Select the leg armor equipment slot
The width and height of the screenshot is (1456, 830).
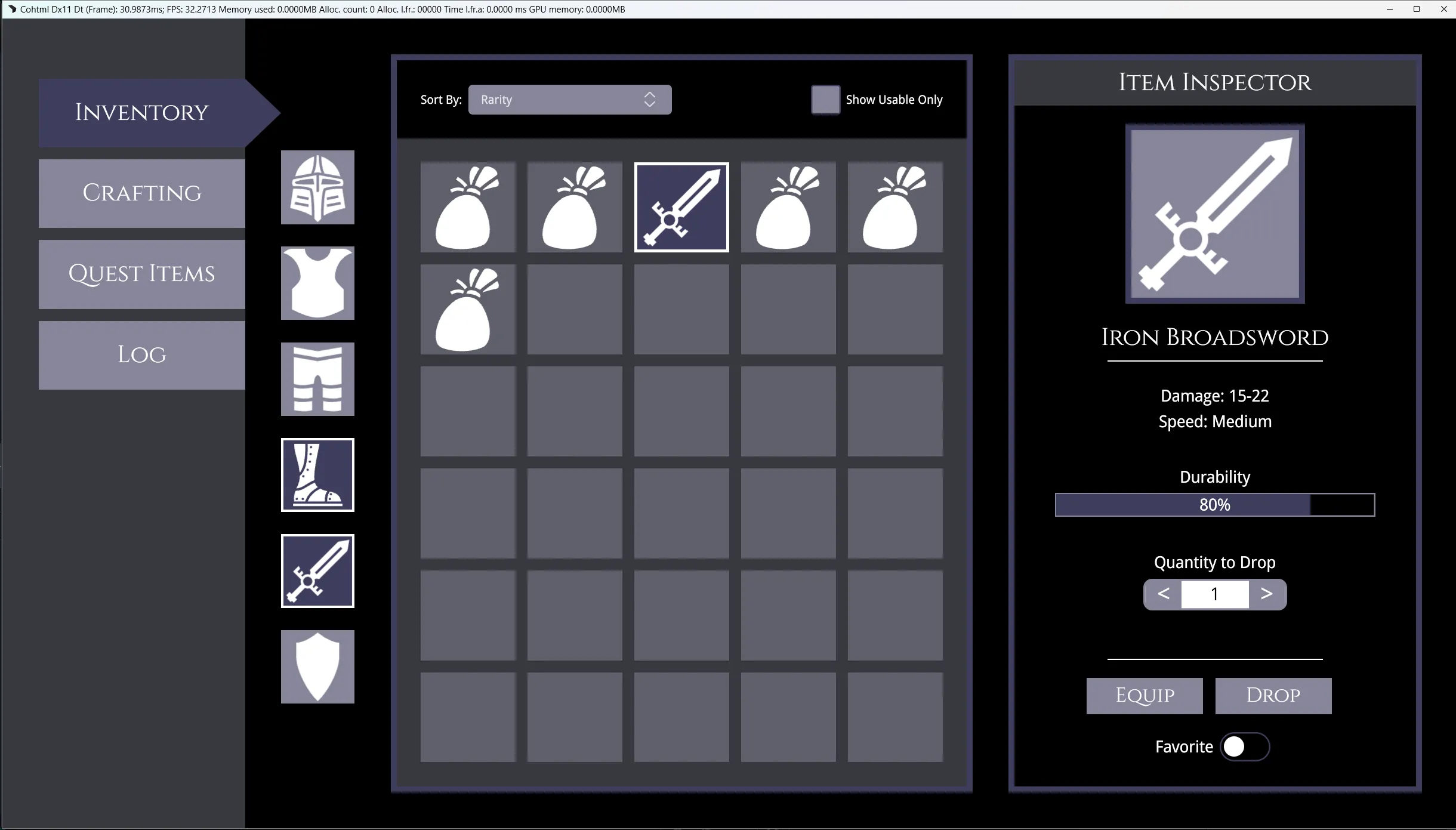tap(317, 379)
